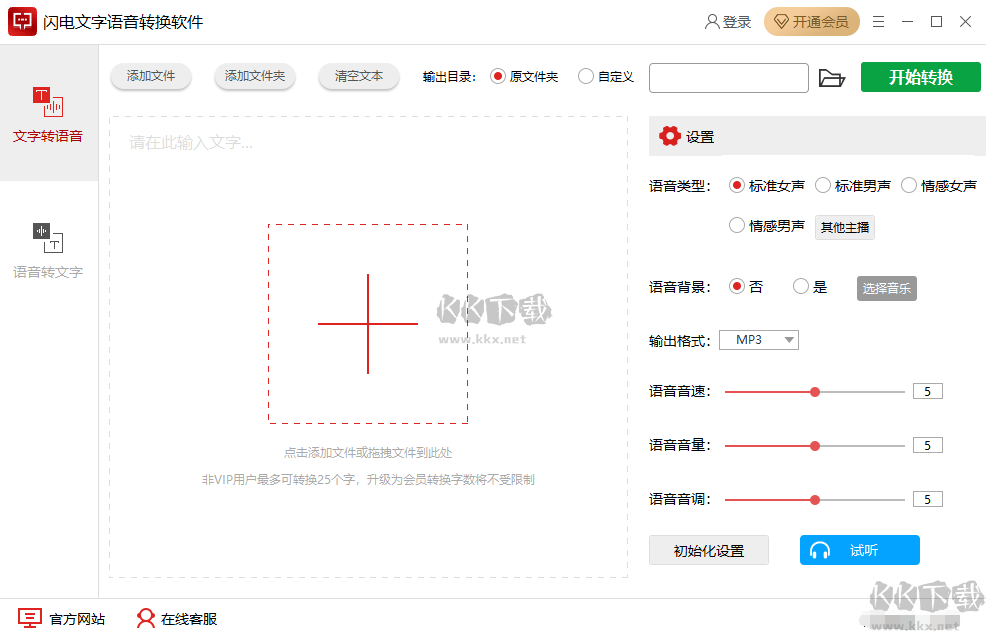Screen dimensions: 986x633
Task: Click the 试听 preview button
Action: 859,550
